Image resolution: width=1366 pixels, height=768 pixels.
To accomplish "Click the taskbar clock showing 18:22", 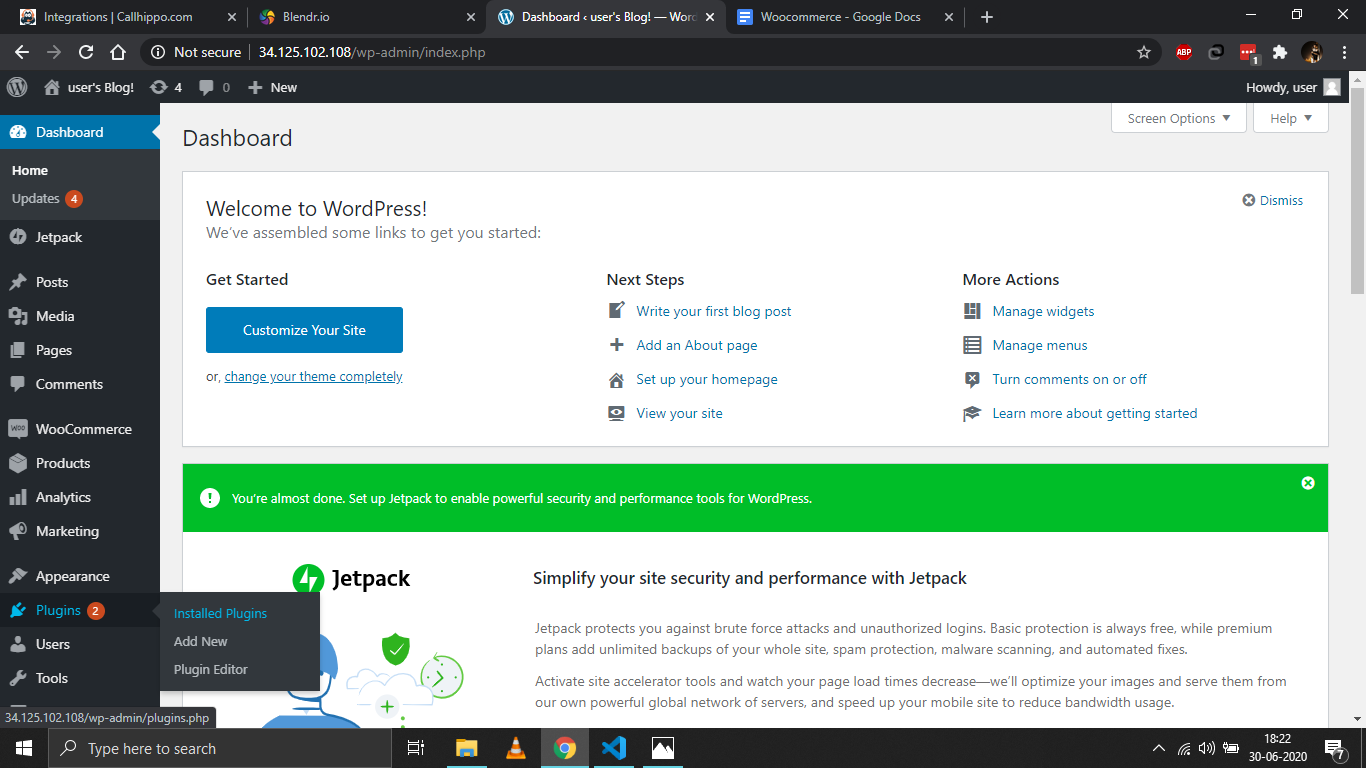I will tap(1277, 748).
